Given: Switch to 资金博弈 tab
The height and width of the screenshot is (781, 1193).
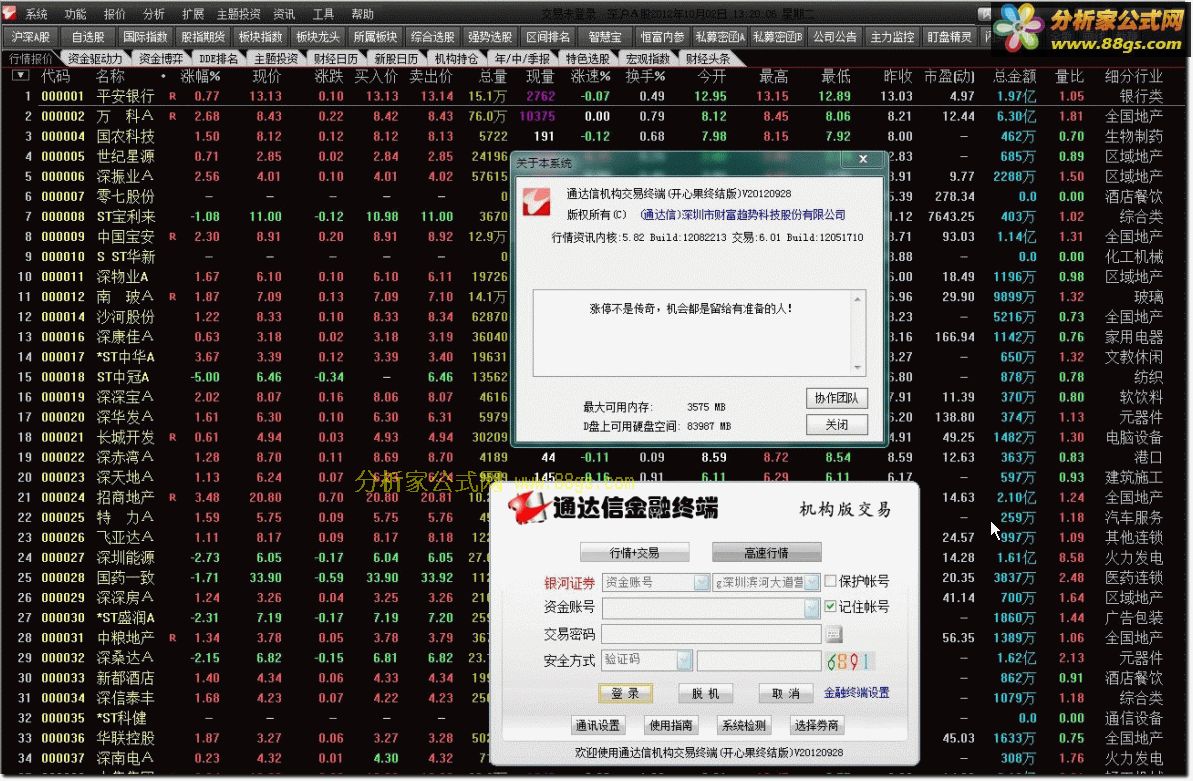Looking at the screenshot, I should point(161,58).
